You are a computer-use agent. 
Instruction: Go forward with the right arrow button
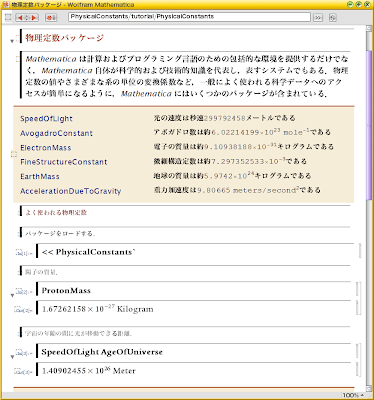pyautogui.click(x=34, y=17)
